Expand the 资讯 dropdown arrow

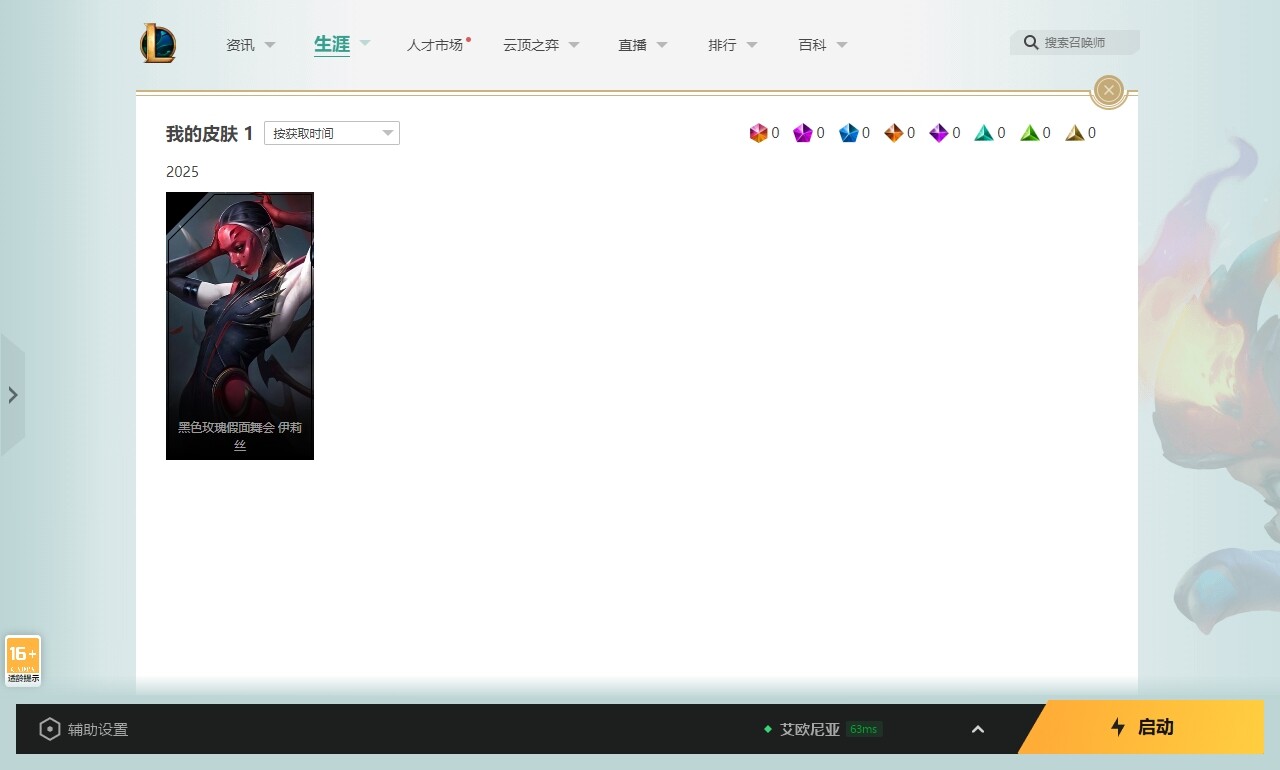[270, 45]
